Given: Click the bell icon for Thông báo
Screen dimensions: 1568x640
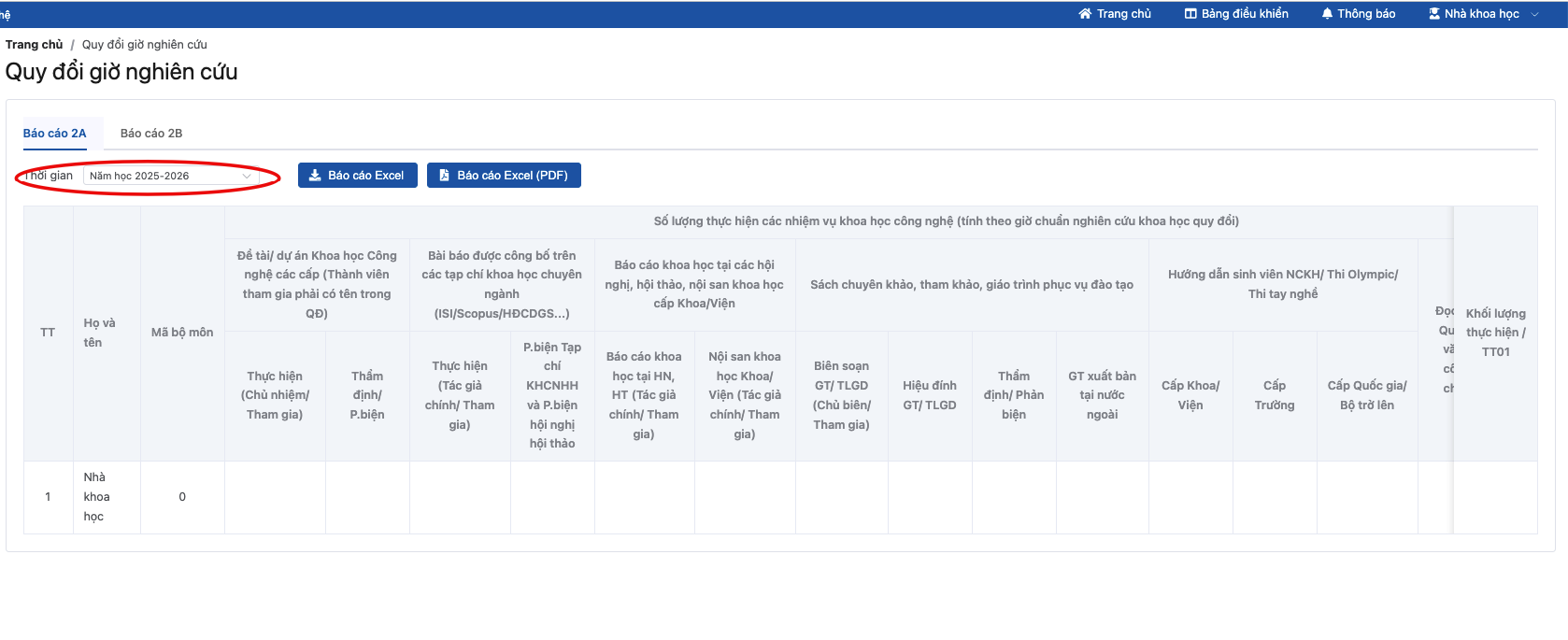Looking at the screenshot, I should tap(1327, 14).
